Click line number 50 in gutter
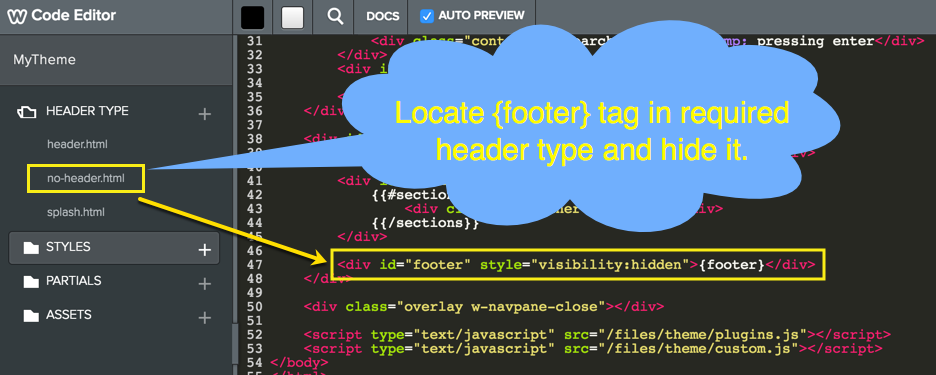The height and width of the screenshot is (375, 936). (254, 307)
